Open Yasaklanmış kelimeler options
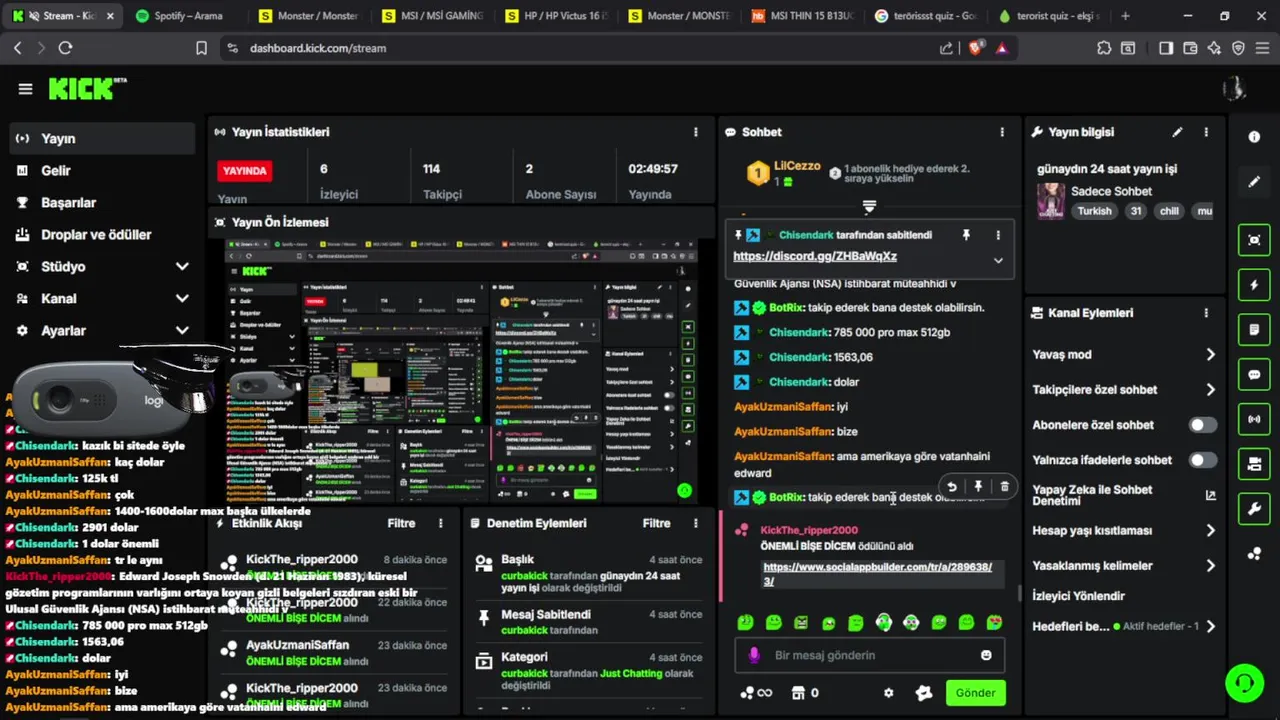Image resolution: width=1280 pixels, height=720 pixels. pyautogui.click(x=1124, y=566)
